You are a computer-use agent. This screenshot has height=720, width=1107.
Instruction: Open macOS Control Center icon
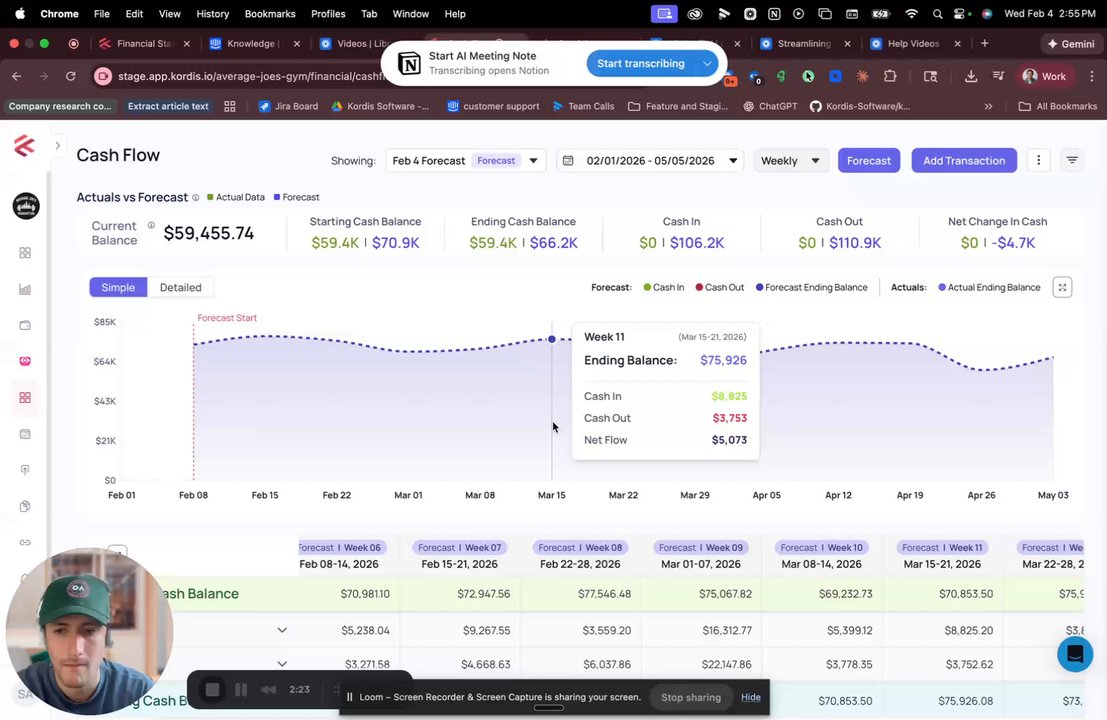click(959, 13)
